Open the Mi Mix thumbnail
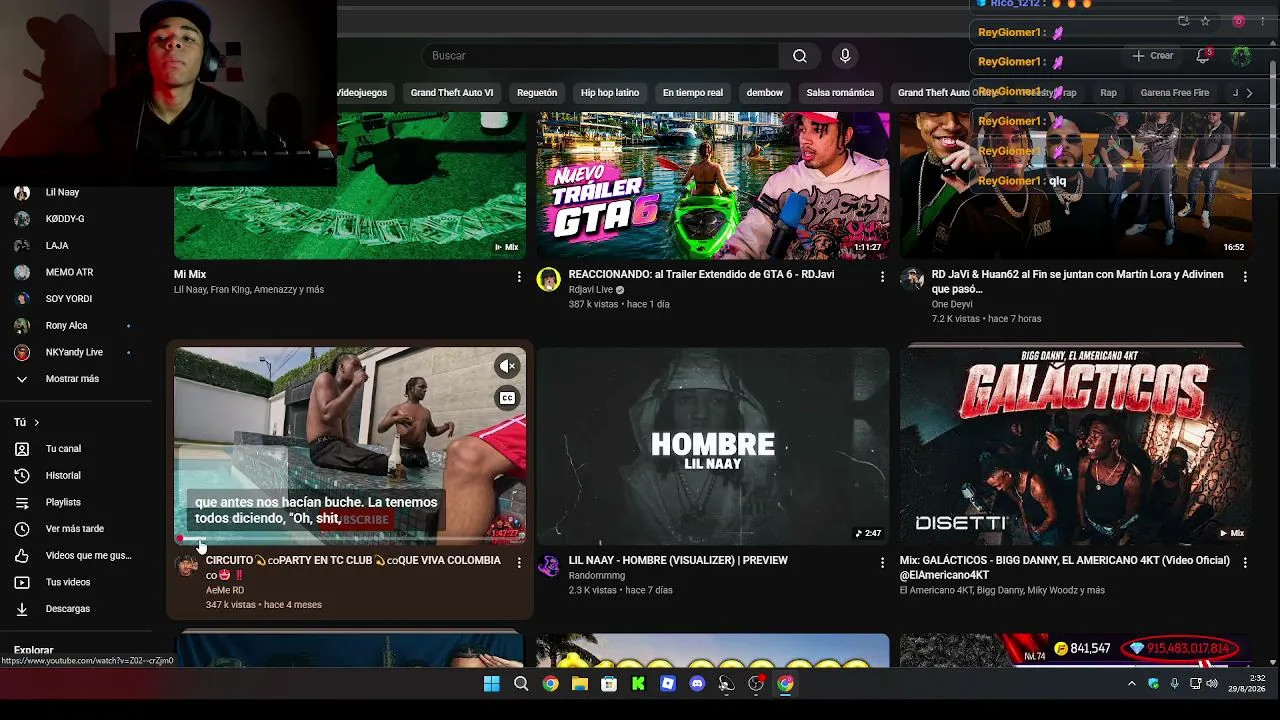This screenshot has height=720, width=1280. click(x=350, y=185)
